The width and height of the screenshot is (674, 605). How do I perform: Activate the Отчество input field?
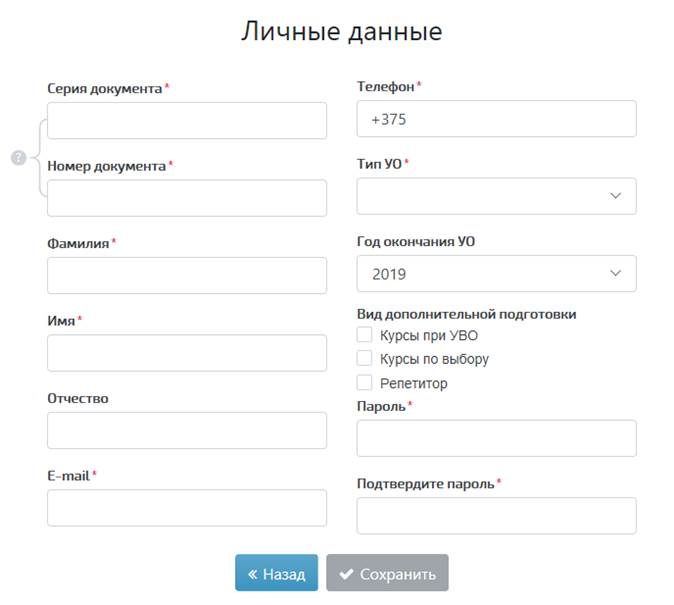click(187, 430)
